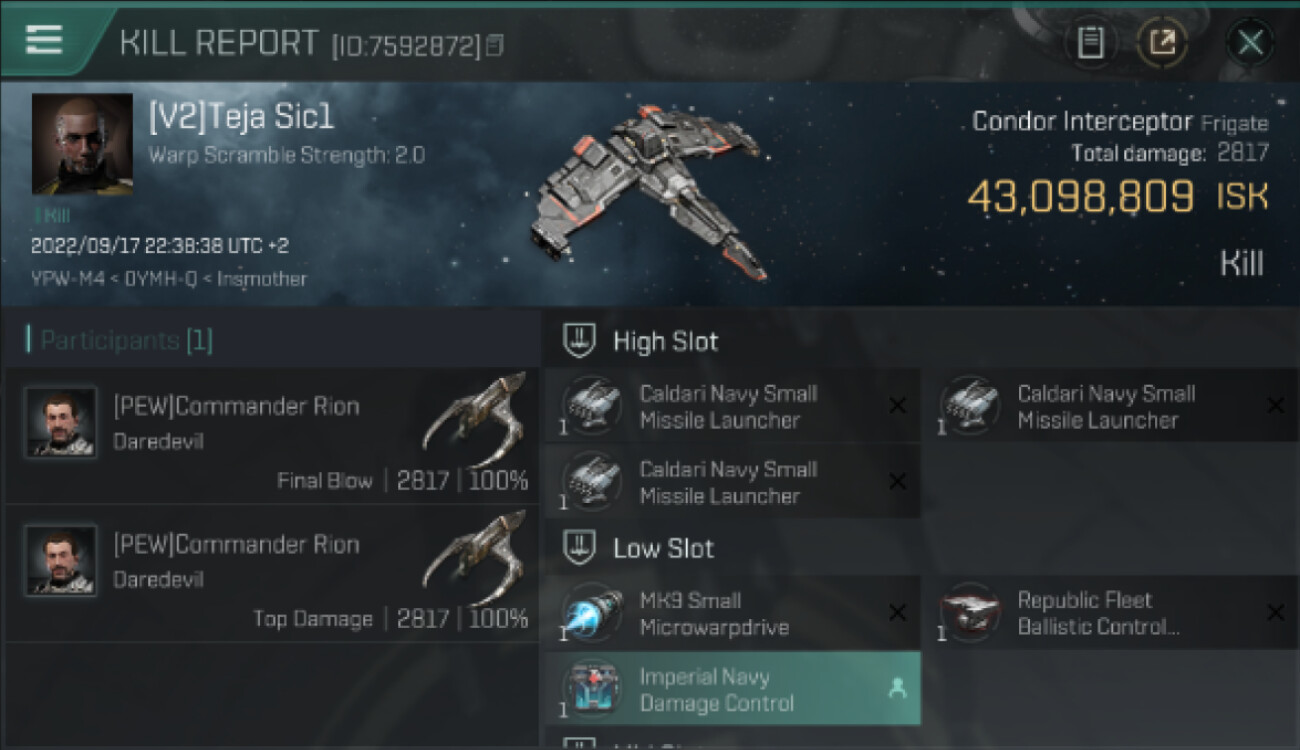
Task: Click the person icon on Damage Control
Action: tap(897, 689)
